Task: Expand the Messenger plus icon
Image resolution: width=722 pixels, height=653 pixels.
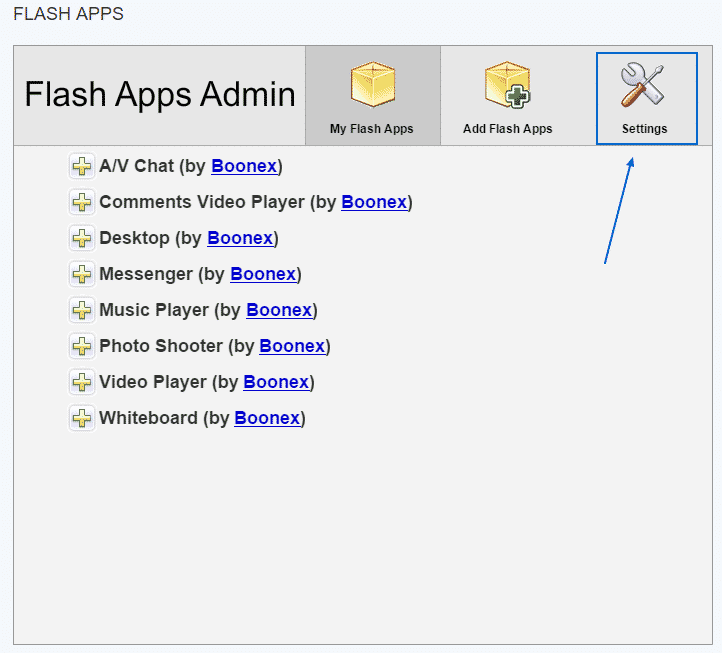Action: [82, 274]
